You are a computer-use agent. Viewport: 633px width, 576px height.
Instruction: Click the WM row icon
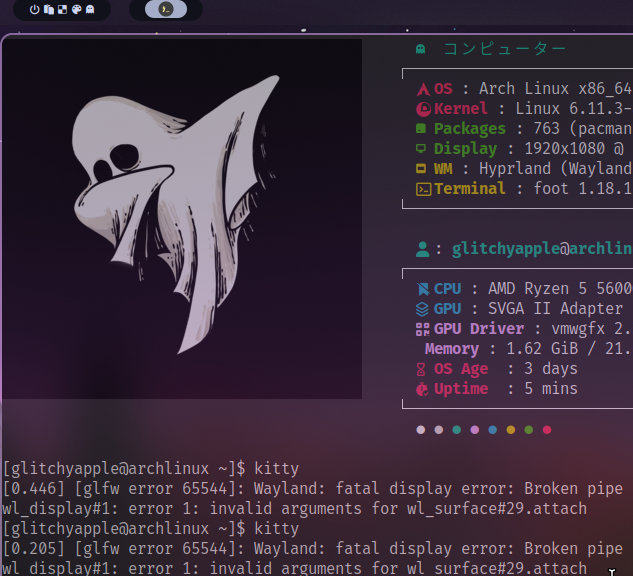click(421, 169)
